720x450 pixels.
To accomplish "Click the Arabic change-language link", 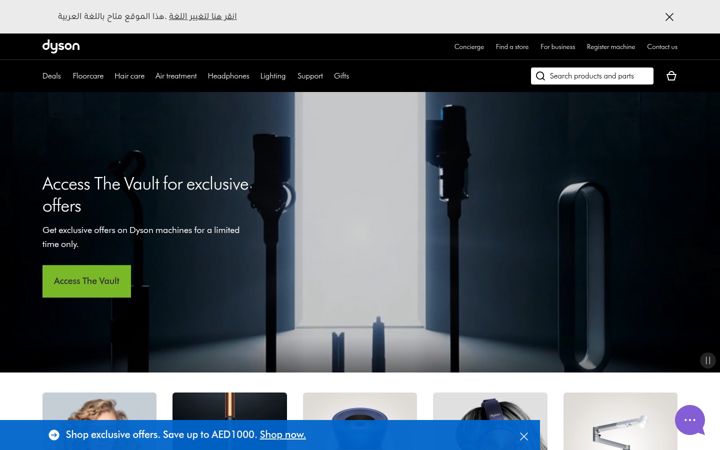I will 202,17.
